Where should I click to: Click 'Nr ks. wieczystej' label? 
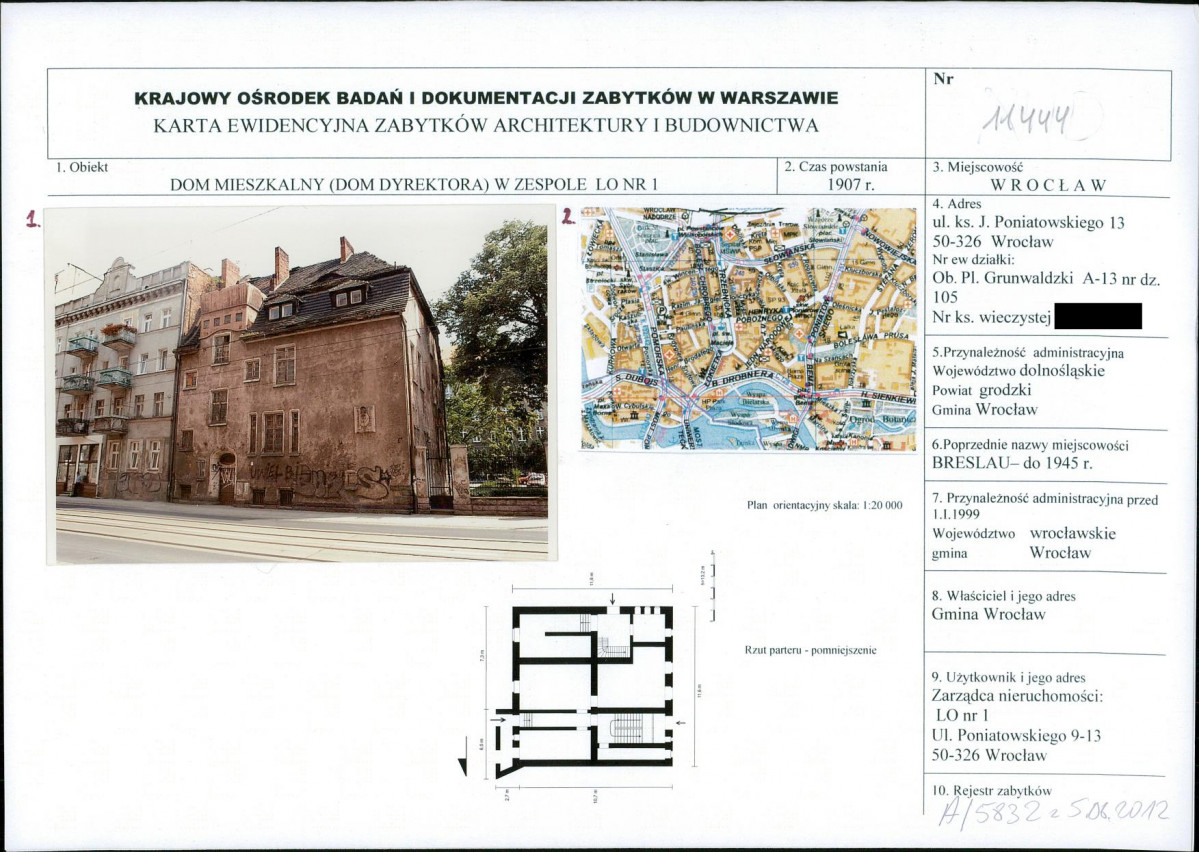click(x=991, y=317)
